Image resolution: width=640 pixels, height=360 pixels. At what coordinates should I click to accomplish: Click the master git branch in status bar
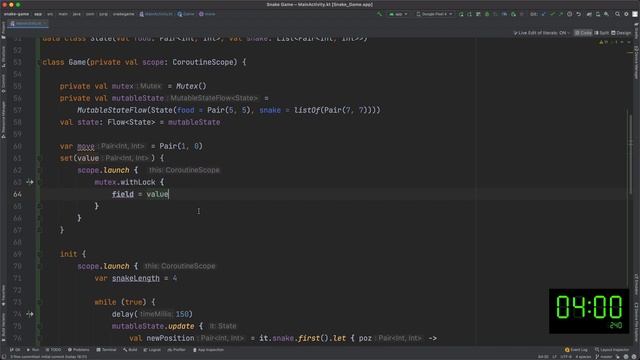click(603, 357)
